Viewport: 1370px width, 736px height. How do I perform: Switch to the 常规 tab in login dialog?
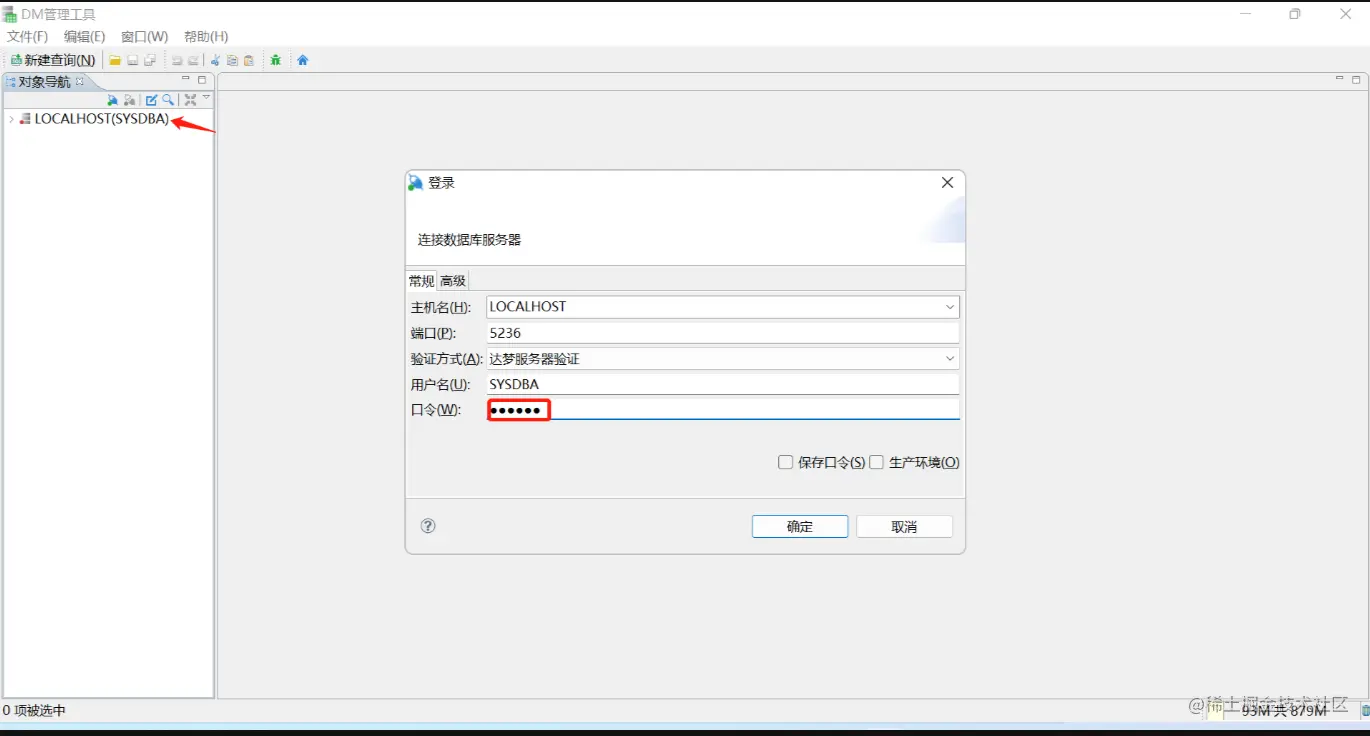coord(421,281)
